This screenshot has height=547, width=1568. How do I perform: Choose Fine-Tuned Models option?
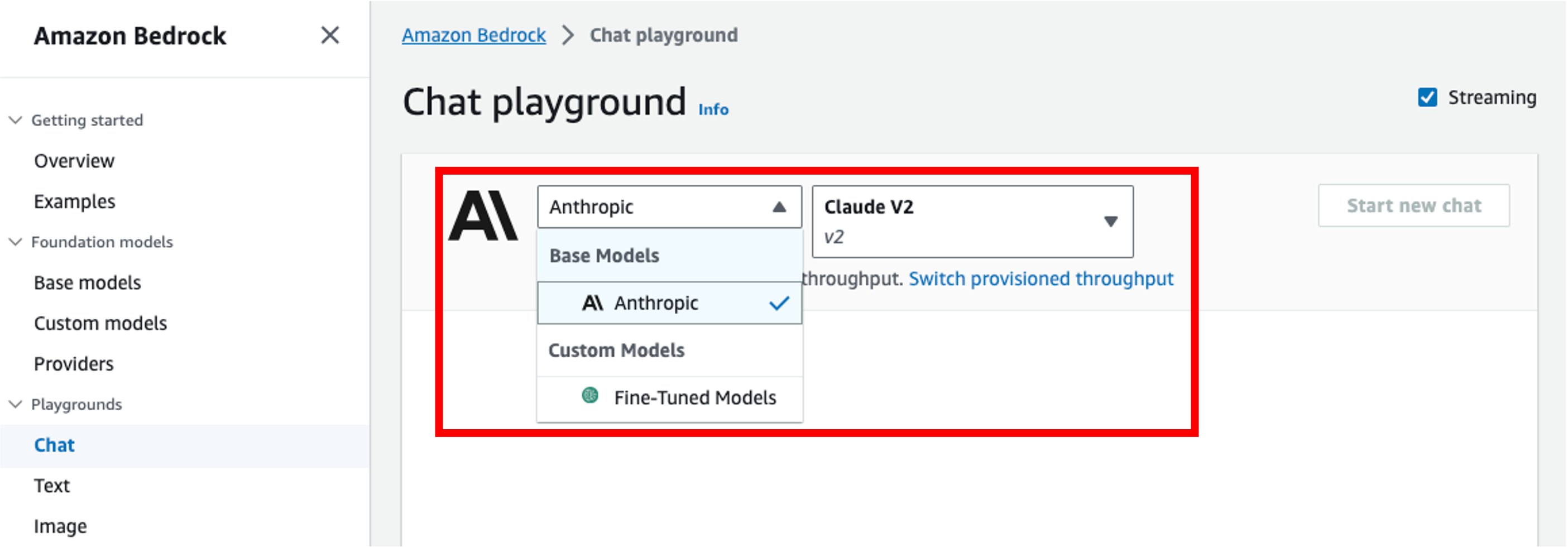[669, 398]
